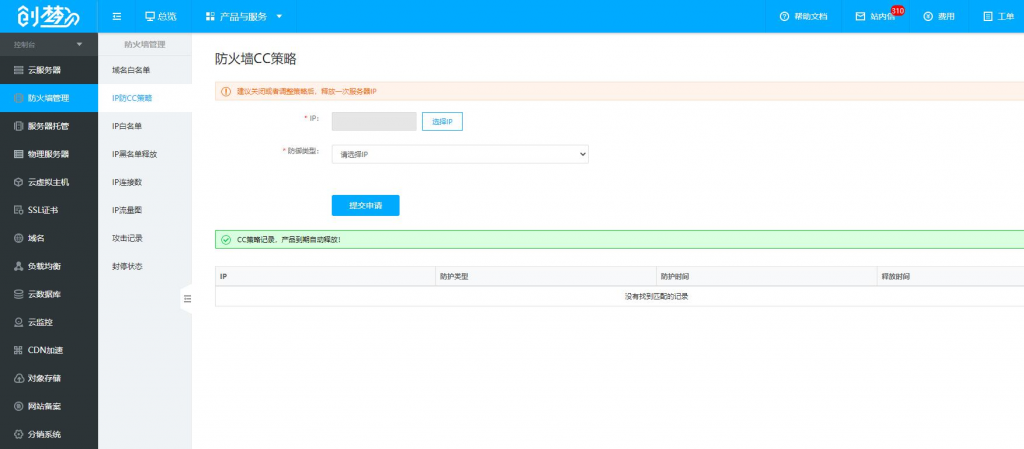Click the 防护类型 column header
Screen dimensions: 1024x449
point(546,276)
